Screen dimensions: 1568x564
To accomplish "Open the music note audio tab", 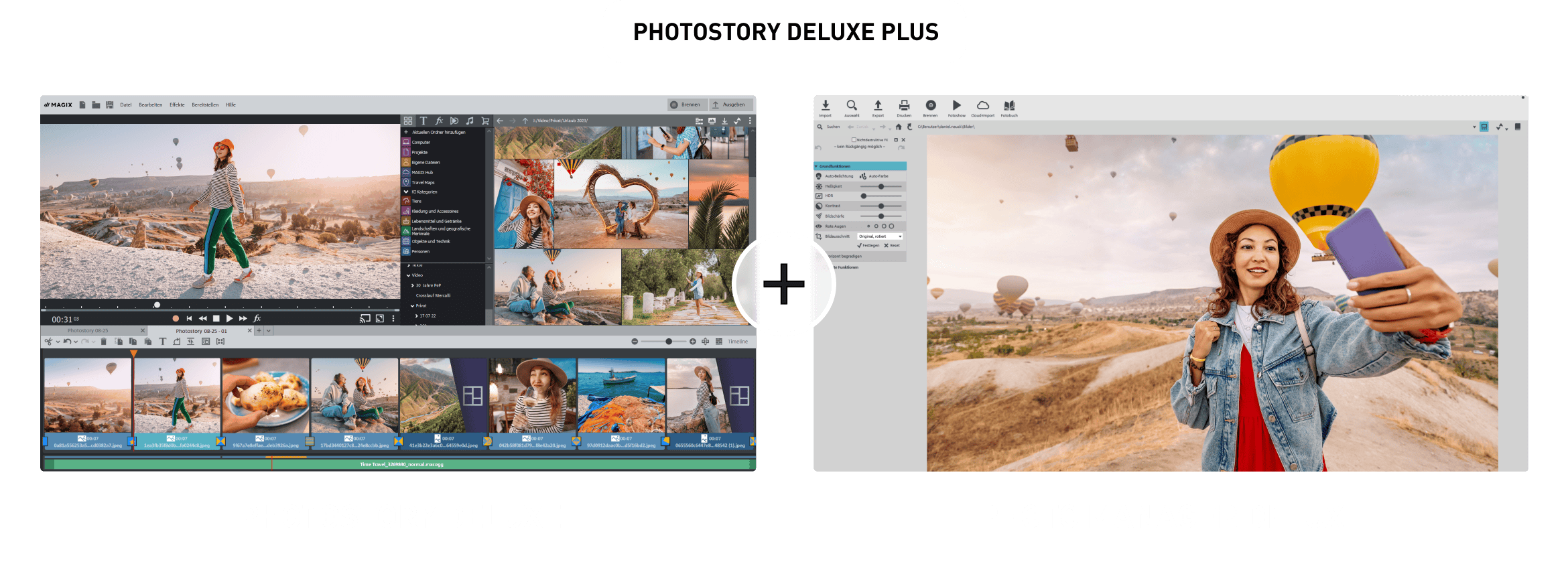I will pos(470,121).
